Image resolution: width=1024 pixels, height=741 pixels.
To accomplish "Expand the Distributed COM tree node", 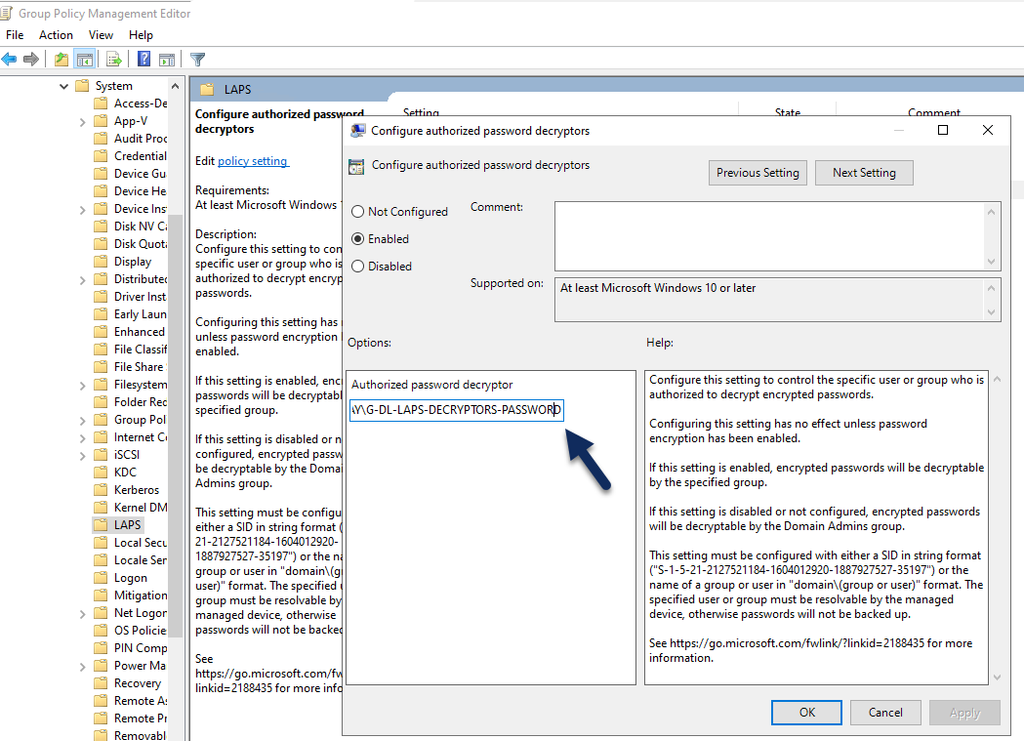I will (x=82, y=279).
